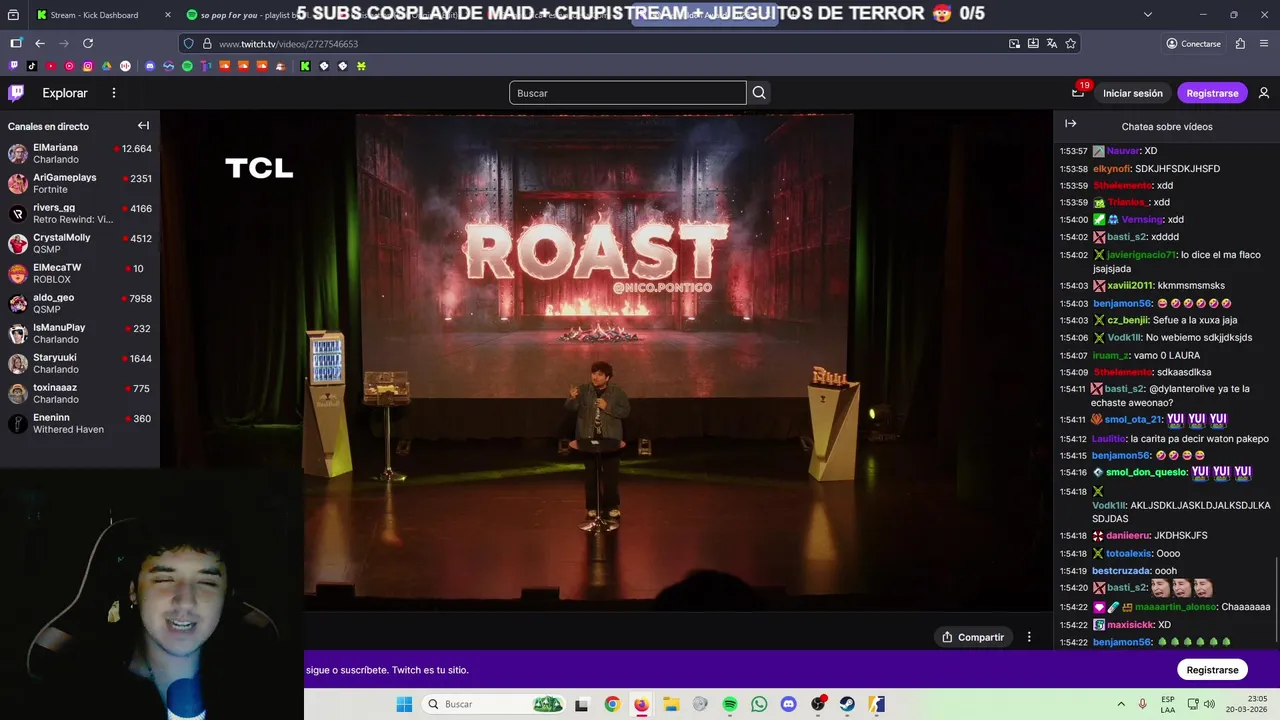Open browser extensions puzzle icon
This screenshot has height=720, width=1280.
coord(1240,44)
